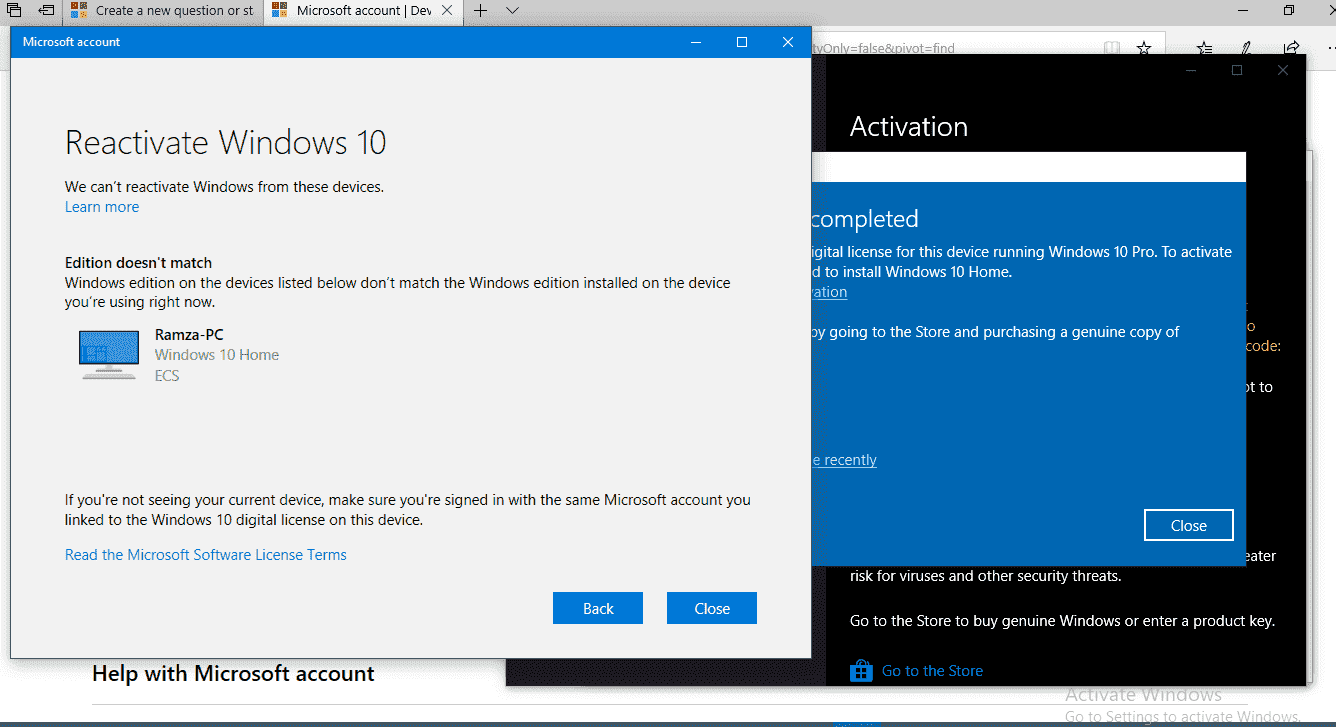
Task: Click the share page icon in Edge
Action: pyautogui.click(x=1291, y=47)
